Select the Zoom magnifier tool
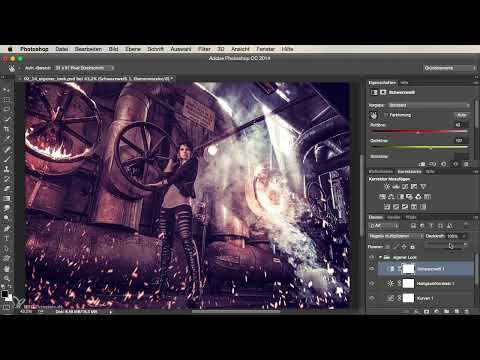This screenshot has height=360, width=480. [7, 278]
